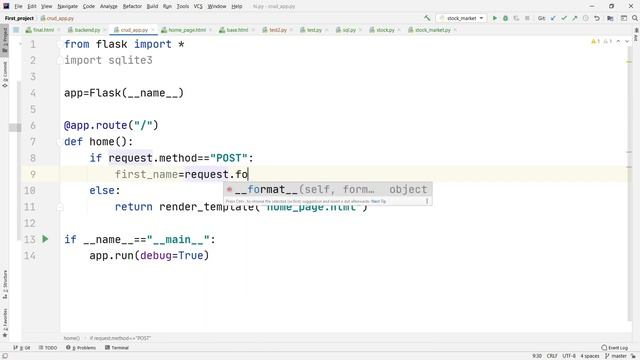Open the master branch selector

616,356
